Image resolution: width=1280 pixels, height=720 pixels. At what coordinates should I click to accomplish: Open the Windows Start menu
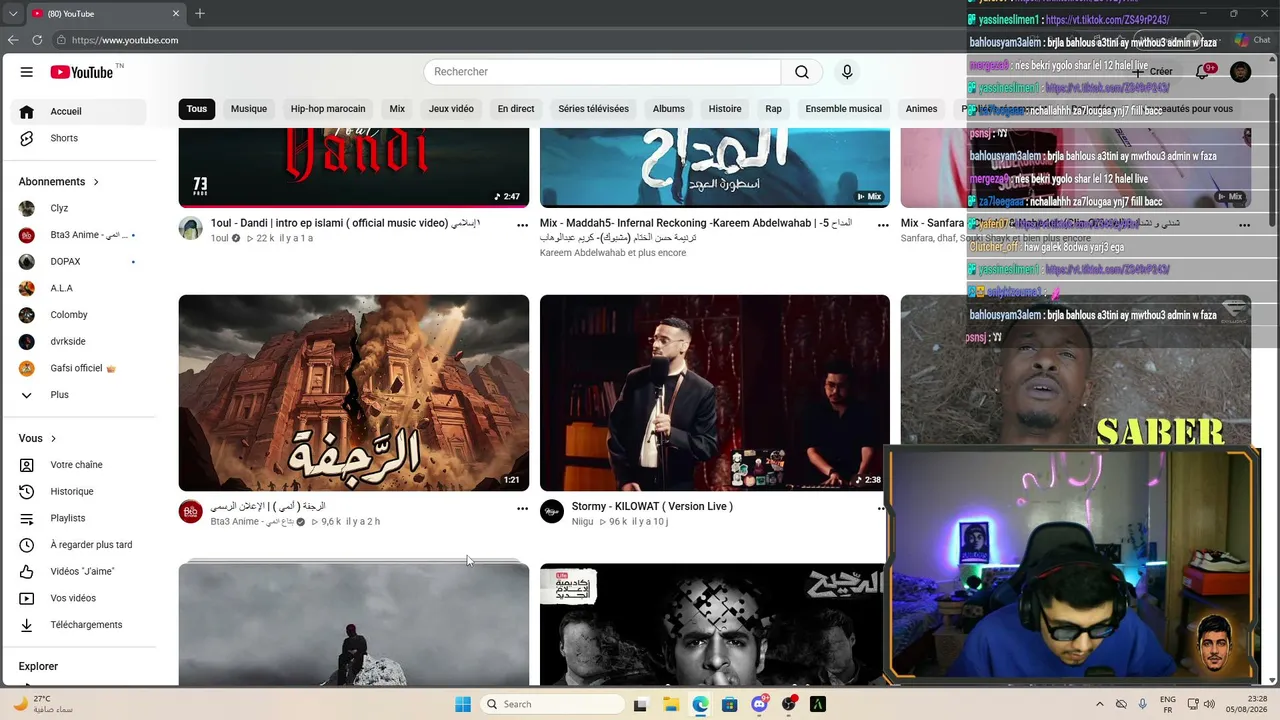[463, 704]
